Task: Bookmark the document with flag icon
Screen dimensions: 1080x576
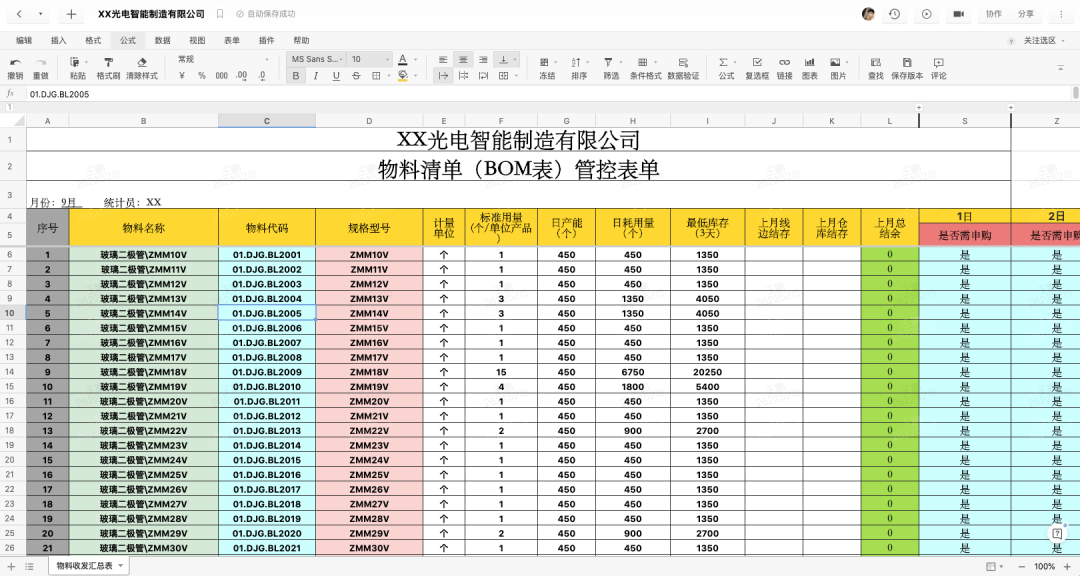Action: 220,14
